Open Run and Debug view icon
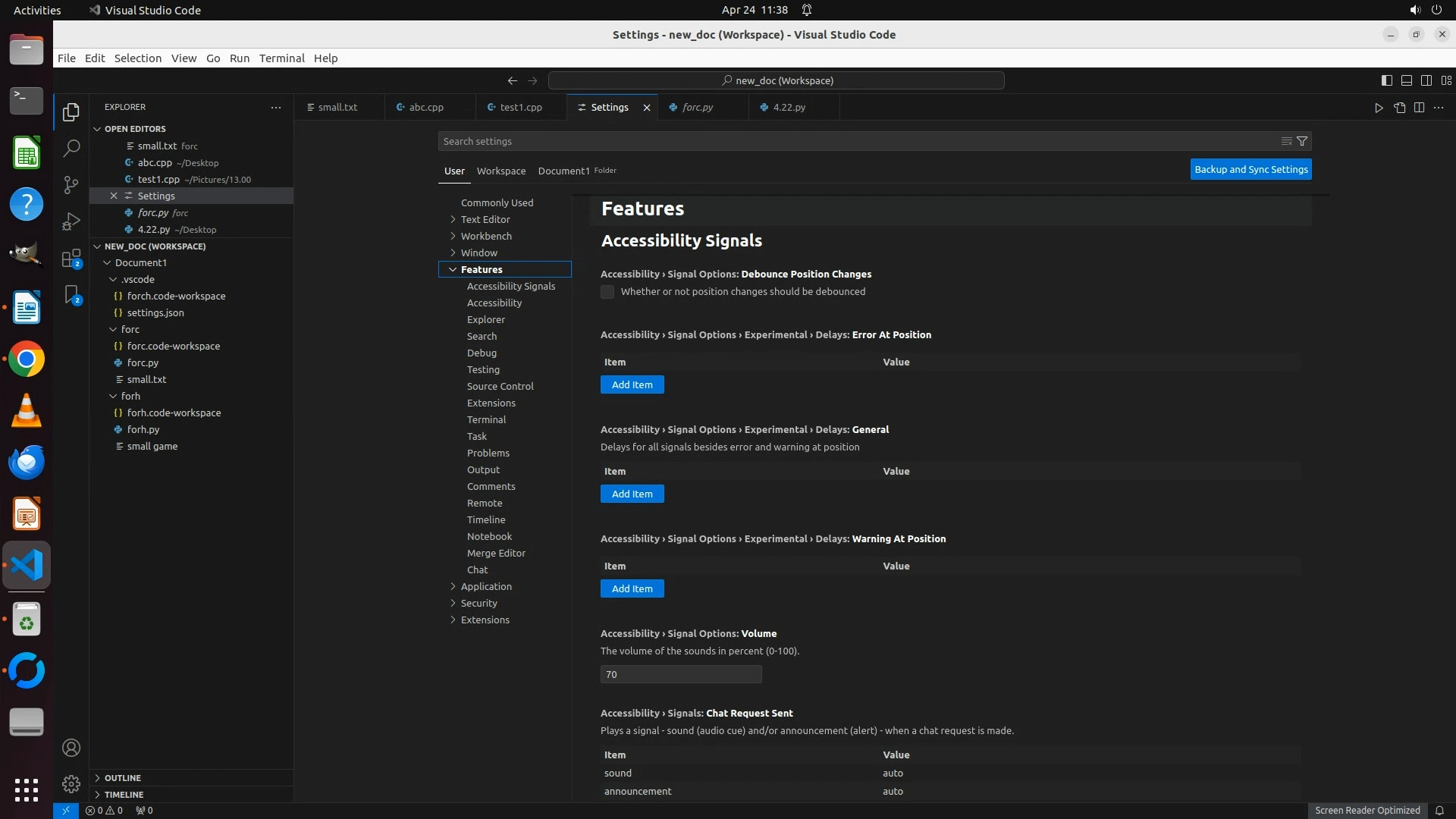1456x819 pixels. click(x=71, y=221)
